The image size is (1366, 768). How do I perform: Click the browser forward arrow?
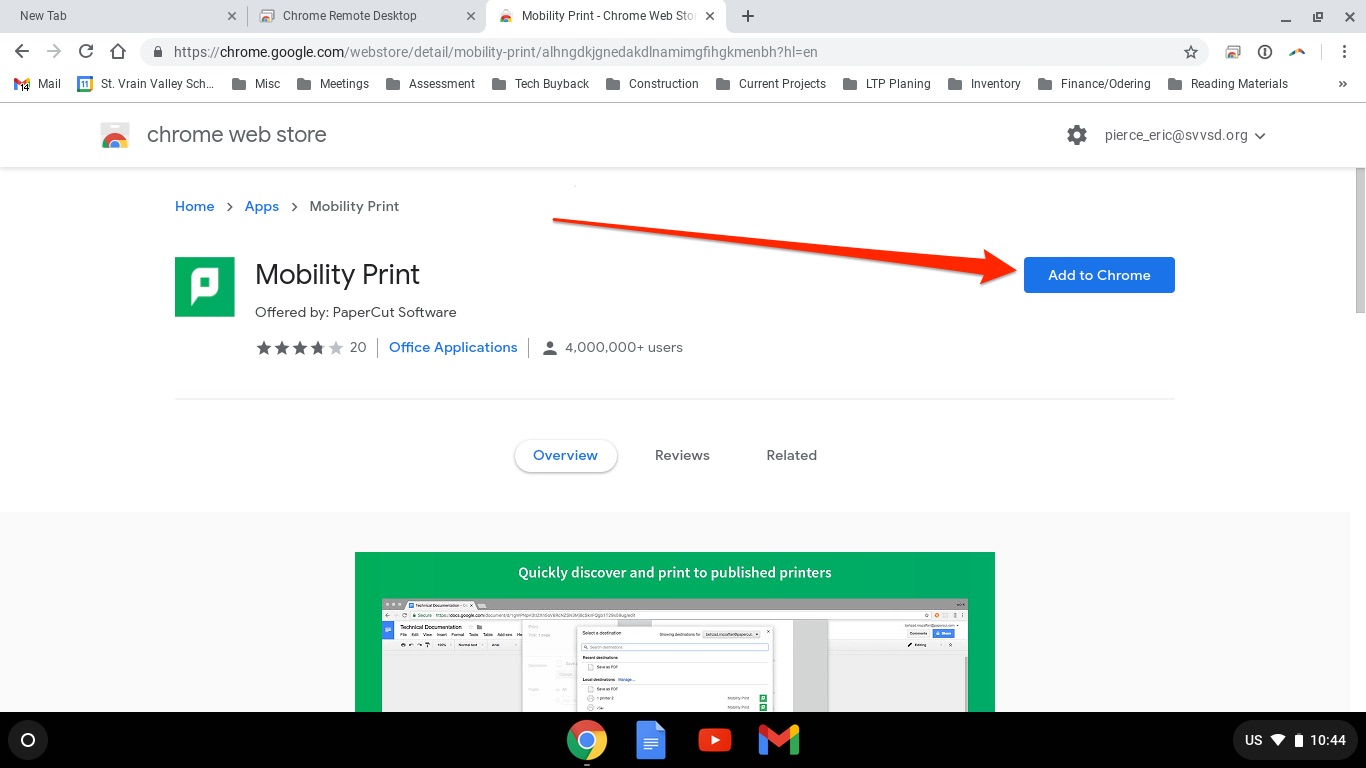54,52
